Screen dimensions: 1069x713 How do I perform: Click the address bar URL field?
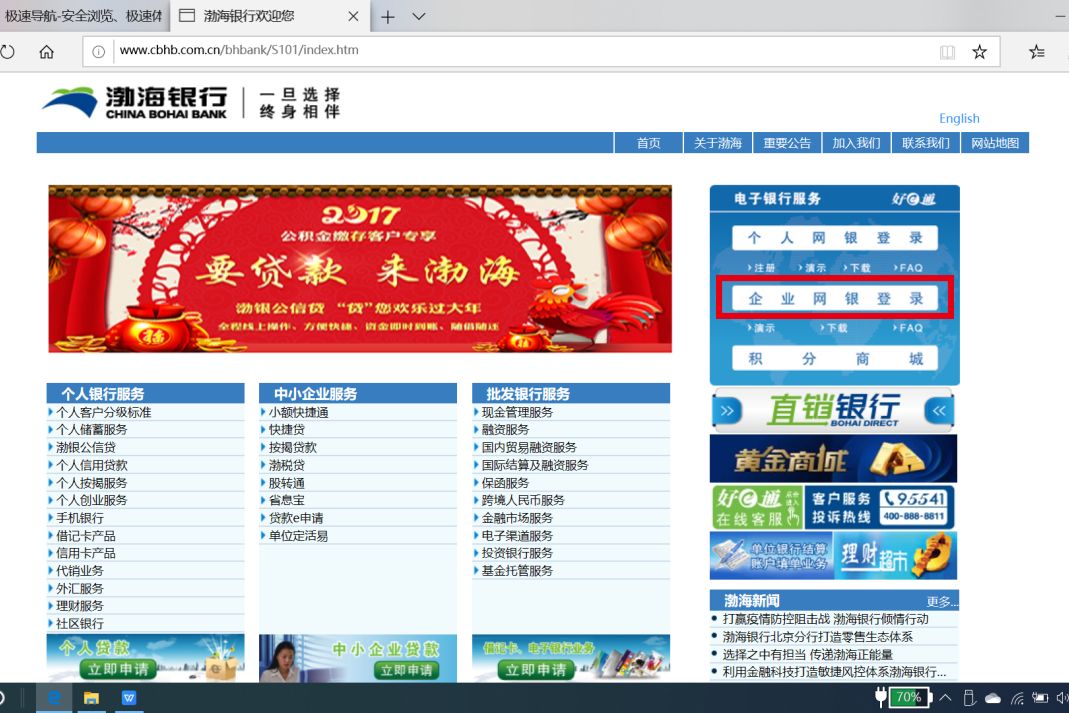point(524,50)
